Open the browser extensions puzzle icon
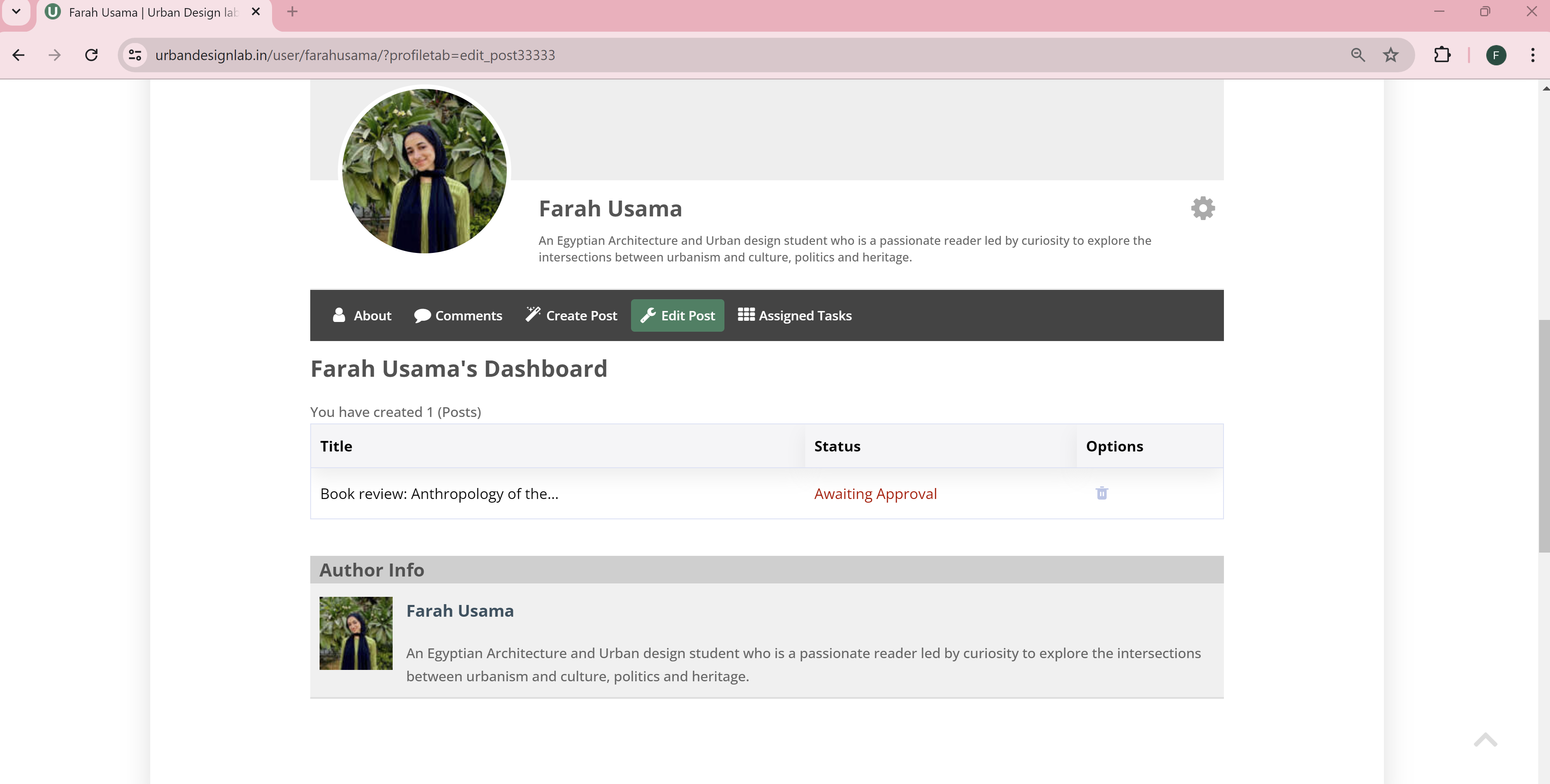1550x784 pixels. click(x=1442, y=55)
